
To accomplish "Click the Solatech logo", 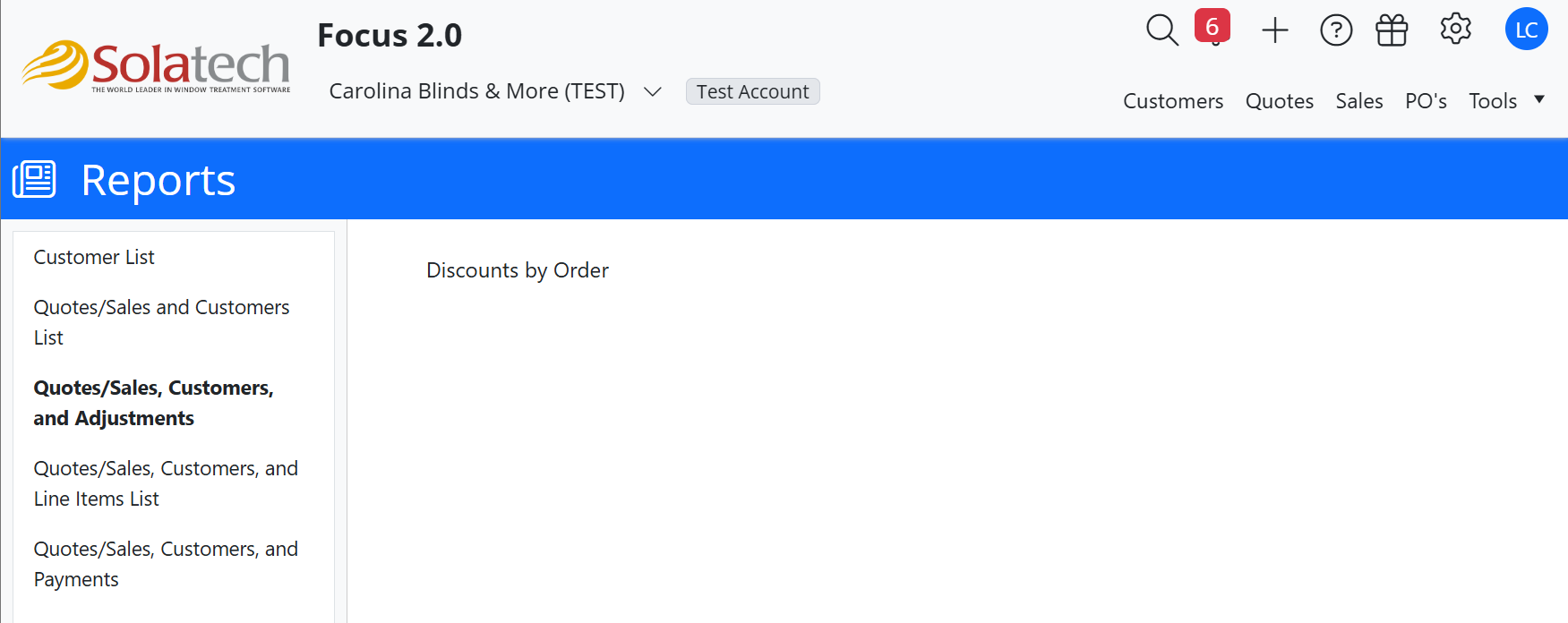I will [x=157, y=66].
